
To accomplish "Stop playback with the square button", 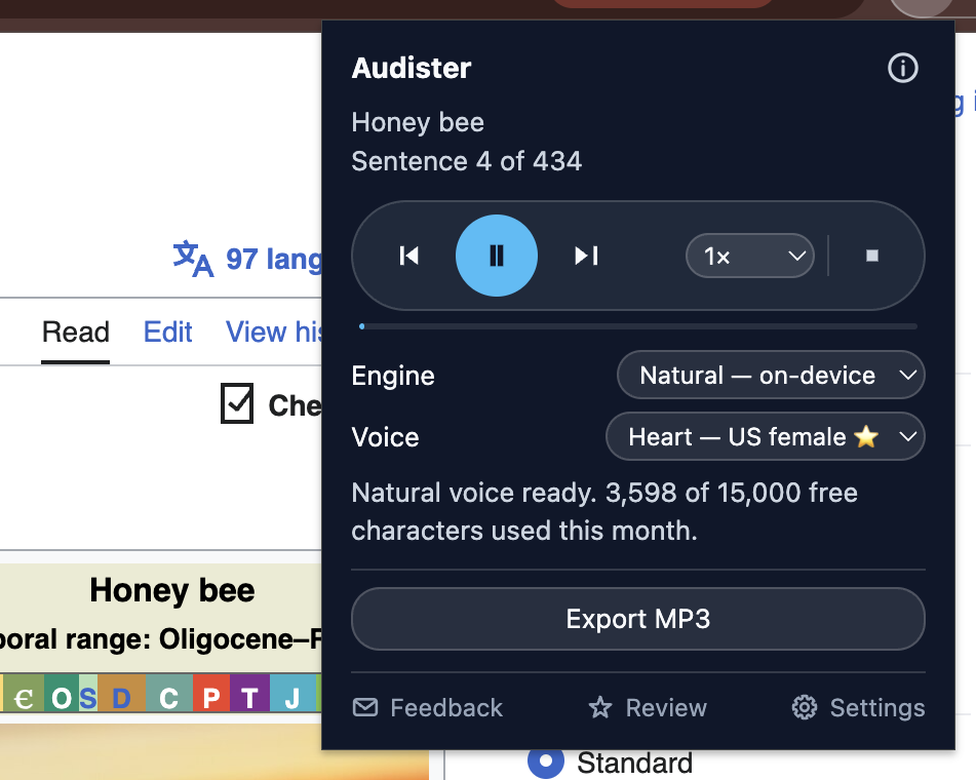I will point(872,255).
